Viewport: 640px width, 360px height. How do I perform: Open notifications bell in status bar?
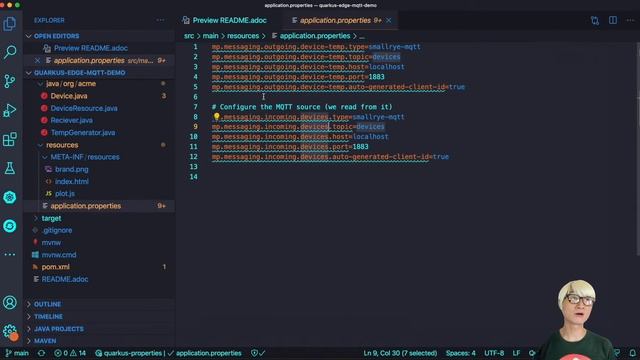pos(632,353)
